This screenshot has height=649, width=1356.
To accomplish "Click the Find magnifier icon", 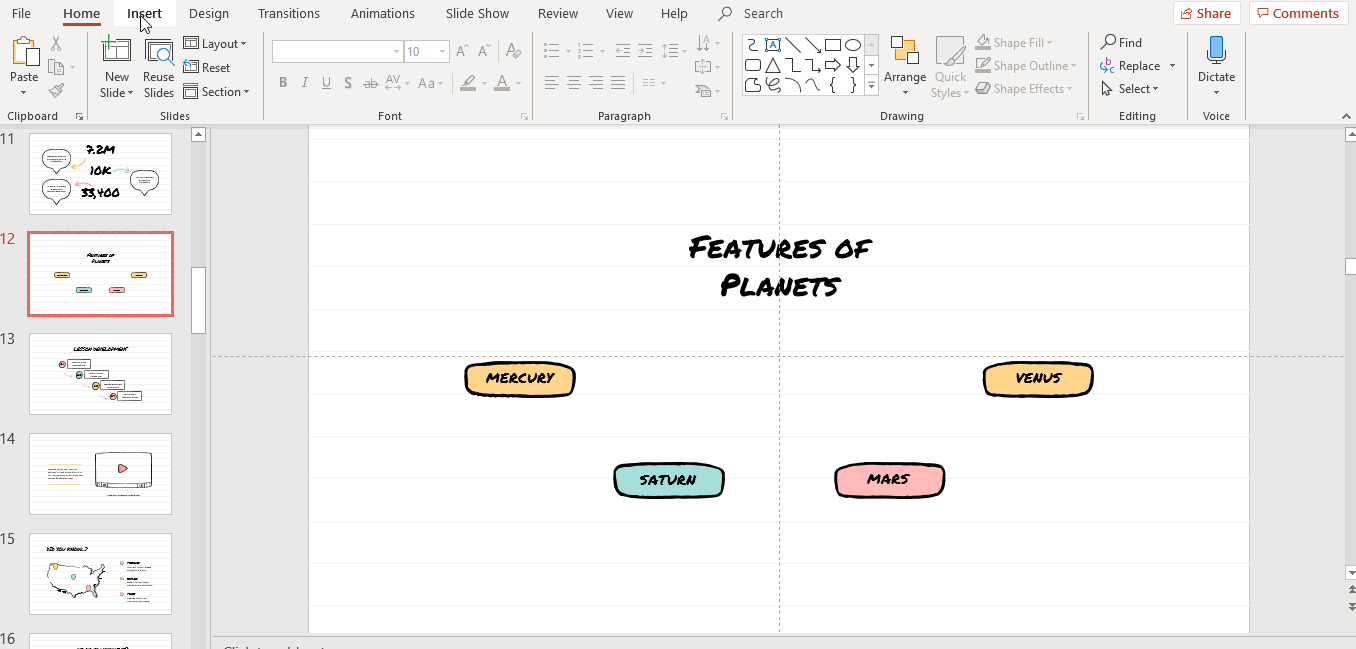I will click(1109, 43).
